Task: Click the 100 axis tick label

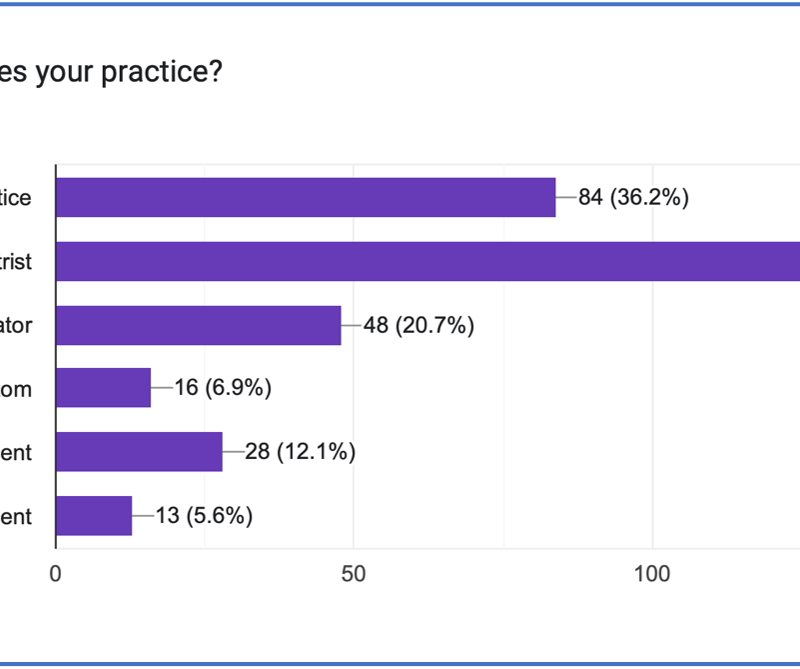Action: coord(652,575)
